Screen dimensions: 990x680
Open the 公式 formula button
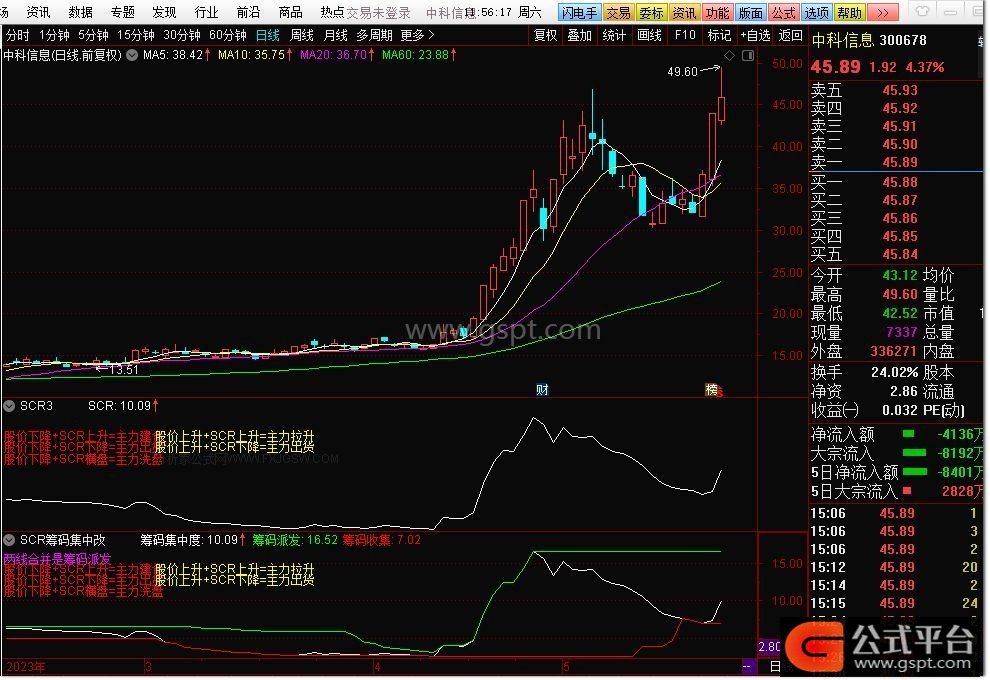pos(784,13)
